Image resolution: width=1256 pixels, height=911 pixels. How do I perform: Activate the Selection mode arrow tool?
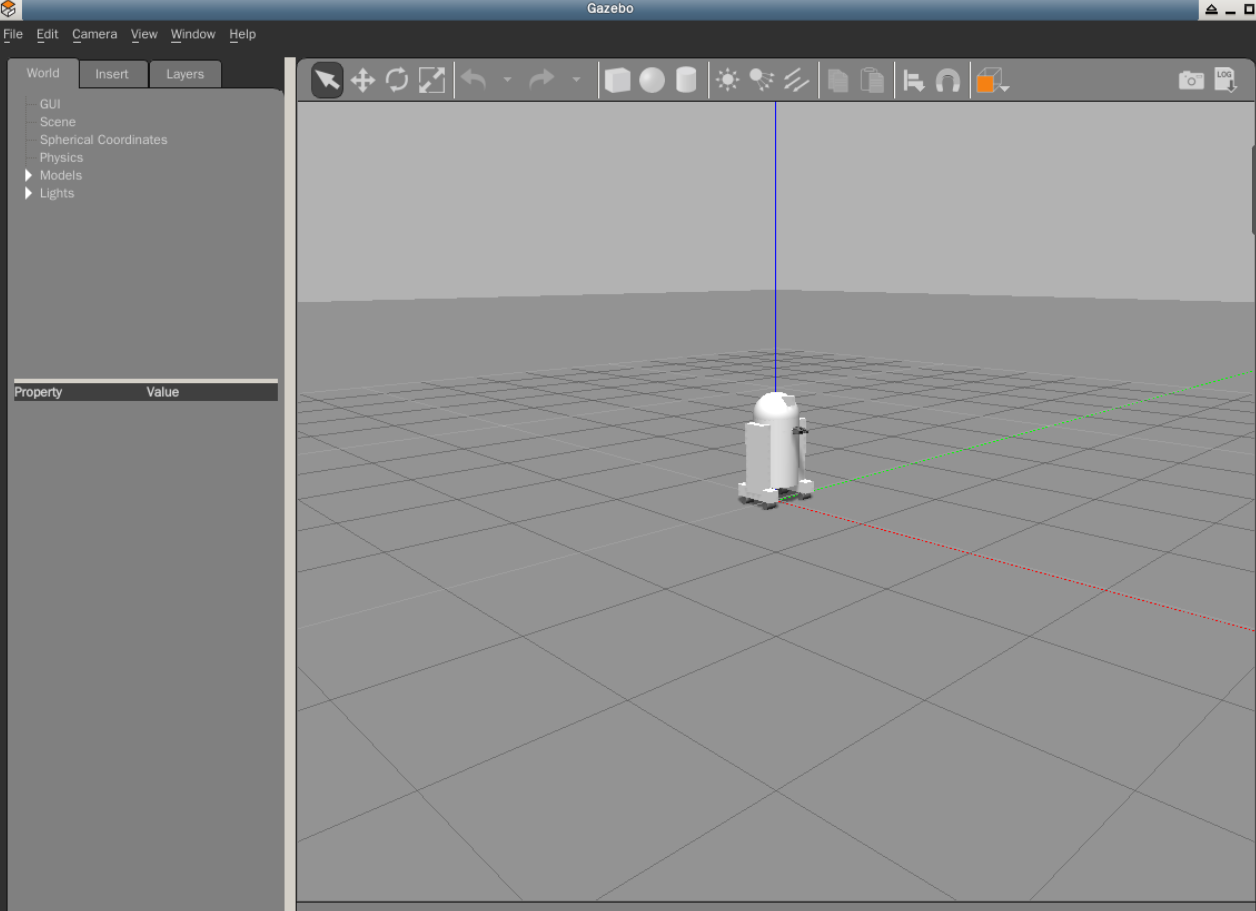[328, 81]
